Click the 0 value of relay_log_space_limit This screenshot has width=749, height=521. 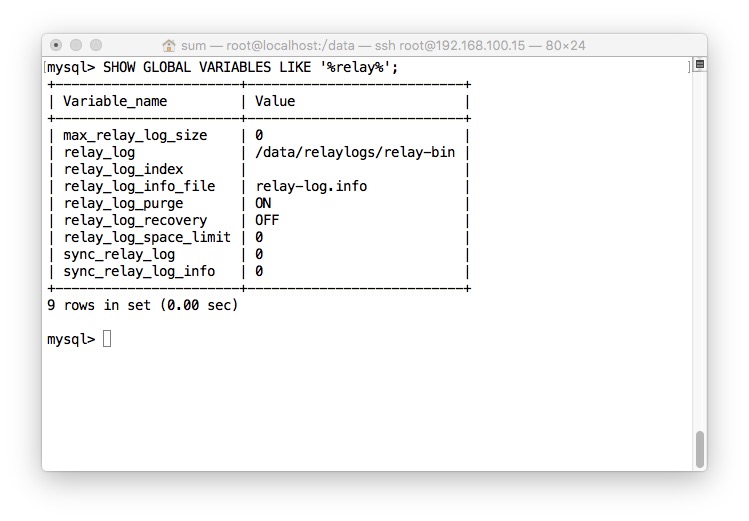(259, 237)
